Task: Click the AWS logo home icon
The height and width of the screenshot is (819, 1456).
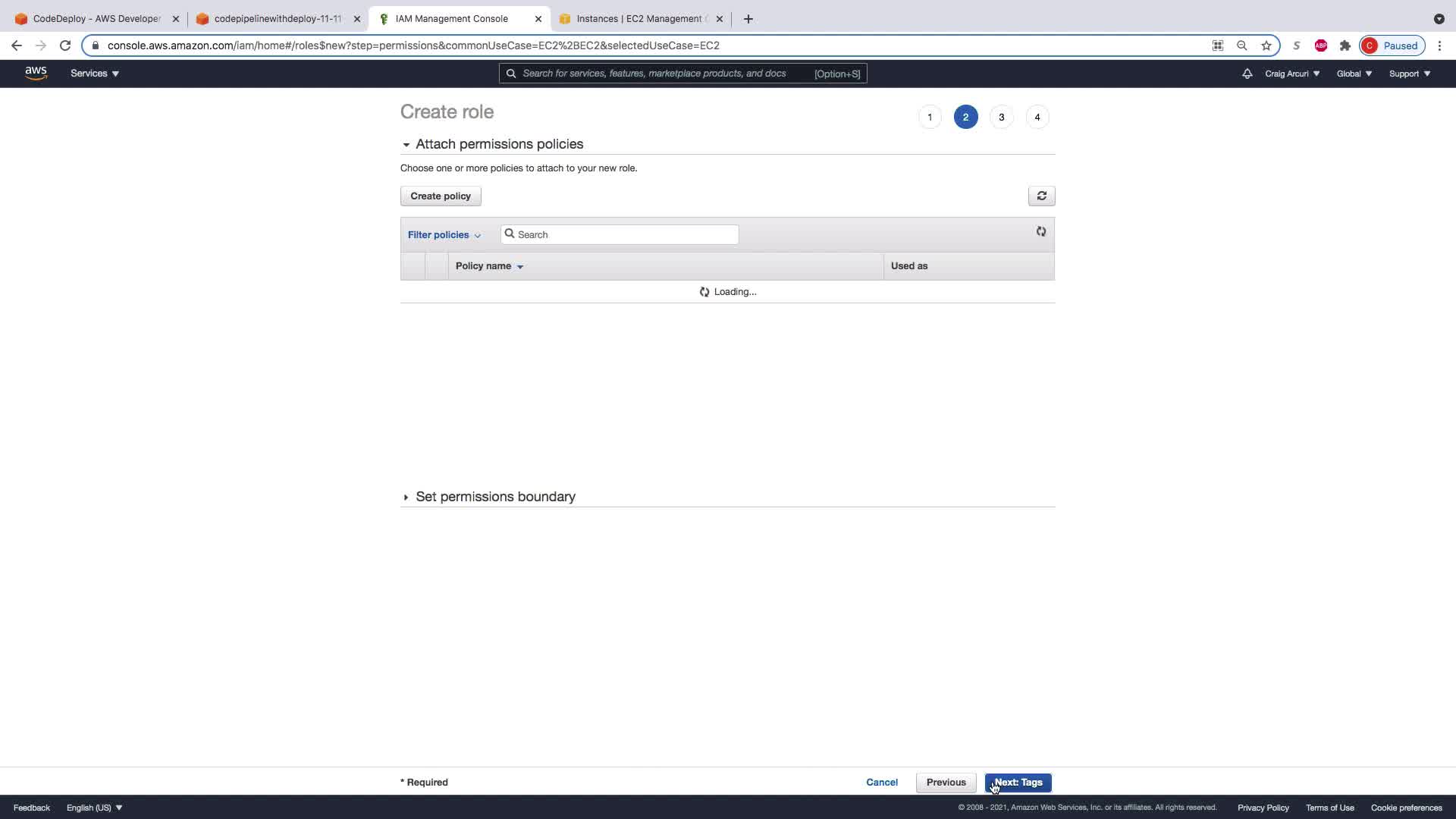Action: (x=36, y=73)
